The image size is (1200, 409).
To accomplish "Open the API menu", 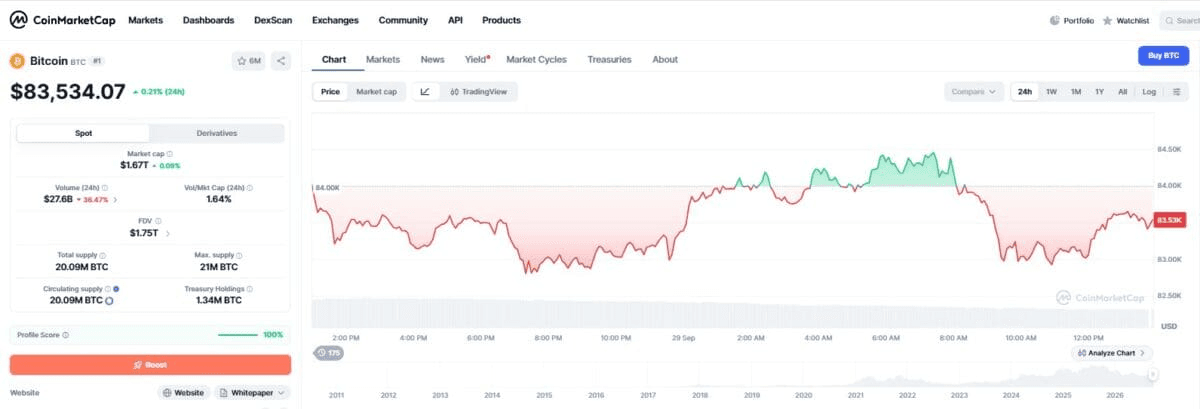I will 455,20.
